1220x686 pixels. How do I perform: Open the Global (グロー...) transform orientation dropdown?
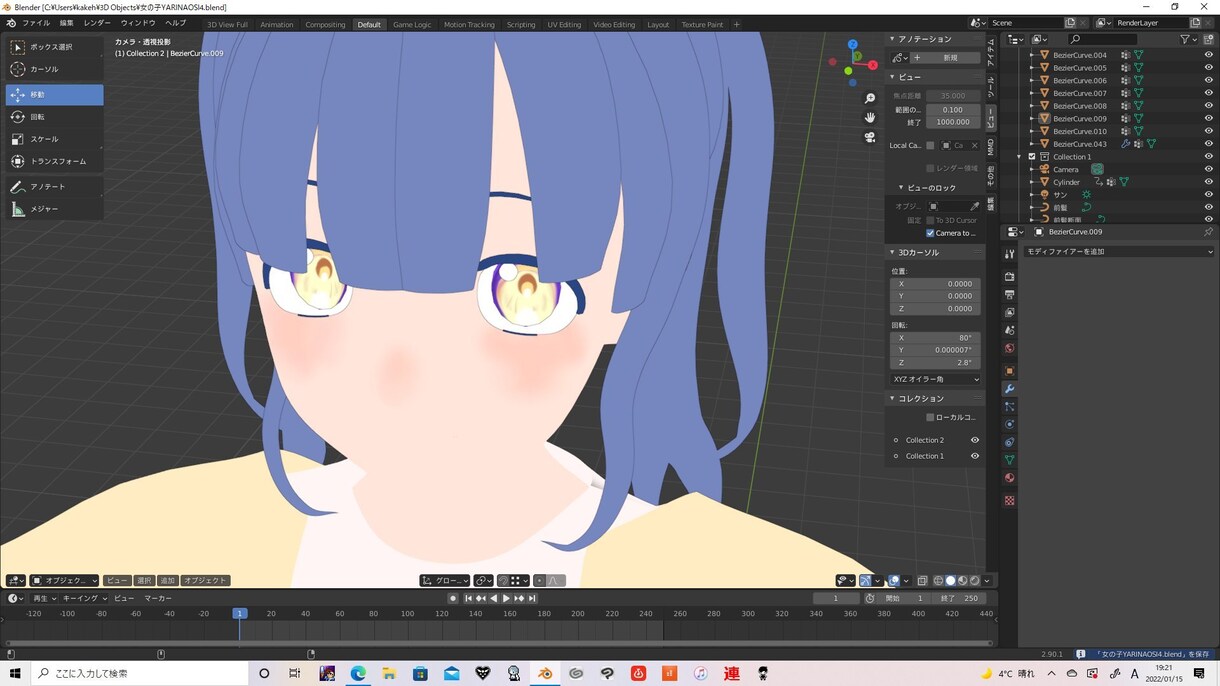coord(445,580)
